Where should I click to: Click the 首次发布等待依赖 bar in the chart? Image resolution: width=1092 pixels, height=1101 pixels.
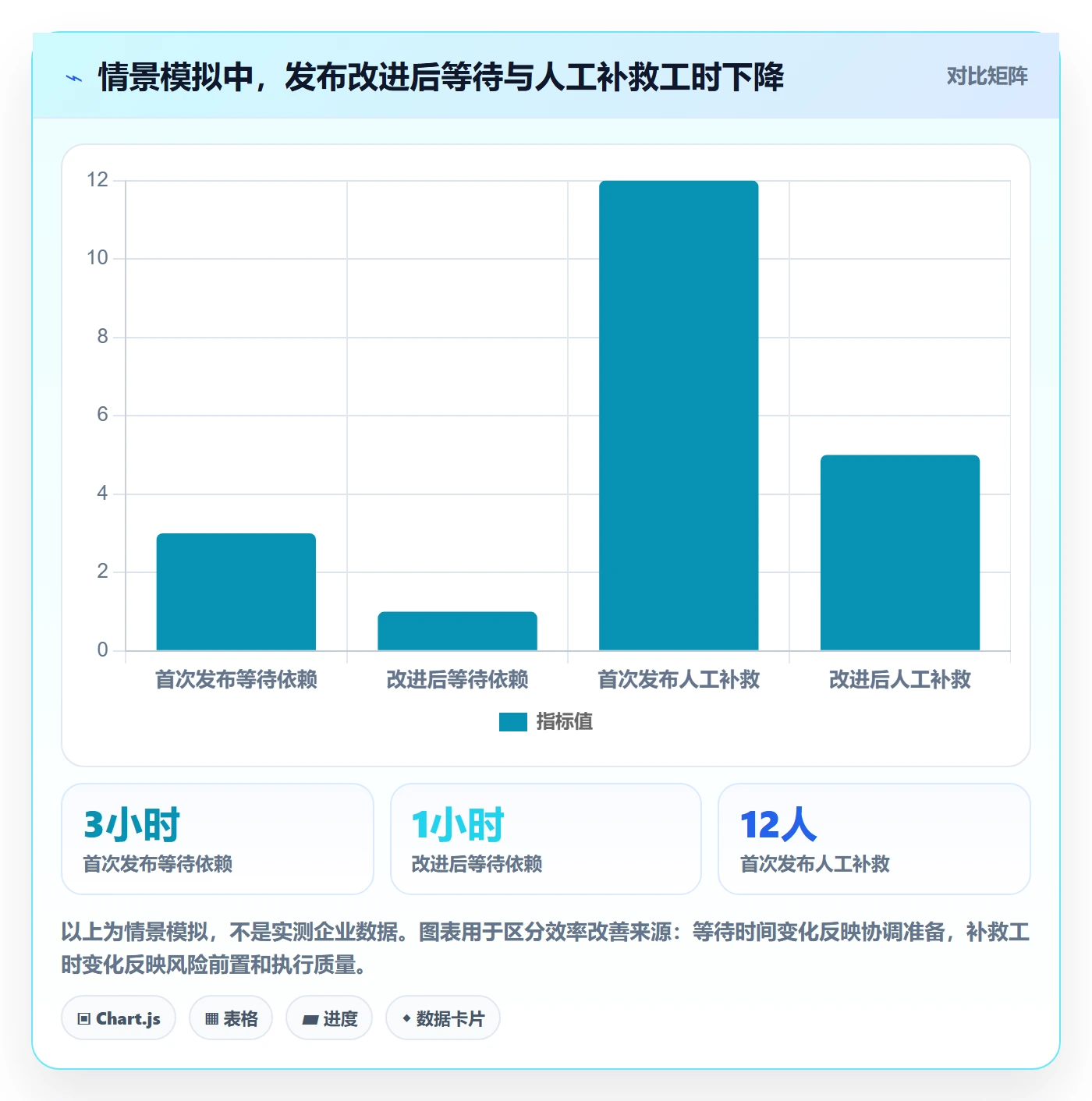click(x=236, y=592)
